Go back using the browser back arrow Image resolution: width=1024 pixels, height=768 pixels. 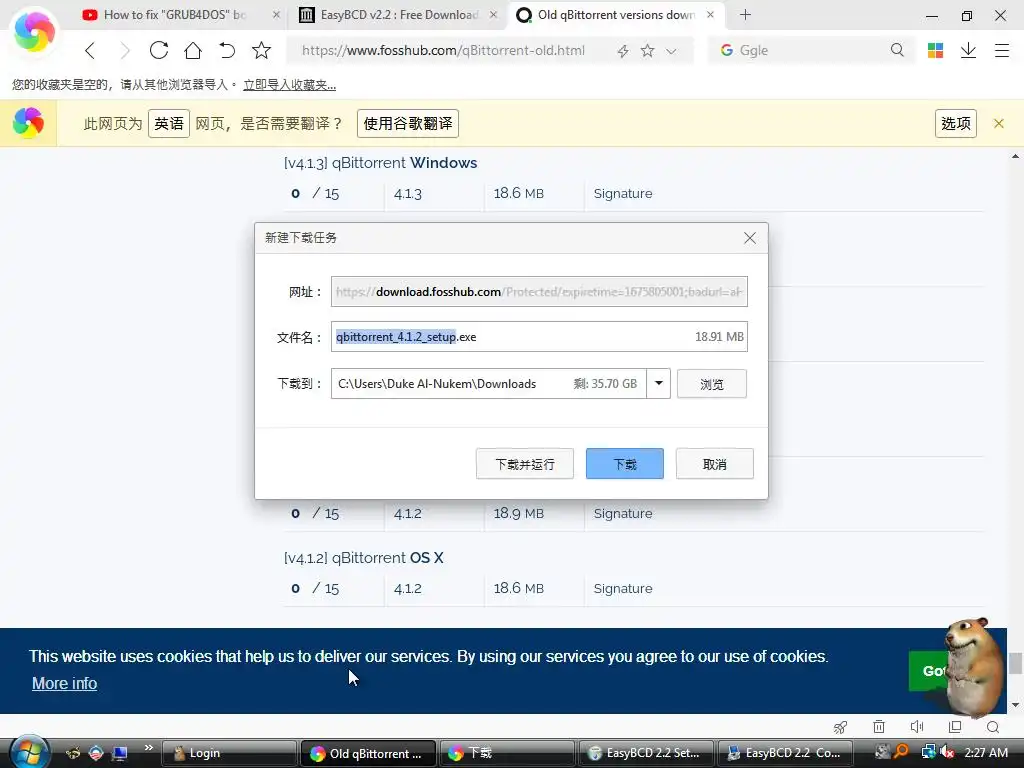click(x=90, y=50)
